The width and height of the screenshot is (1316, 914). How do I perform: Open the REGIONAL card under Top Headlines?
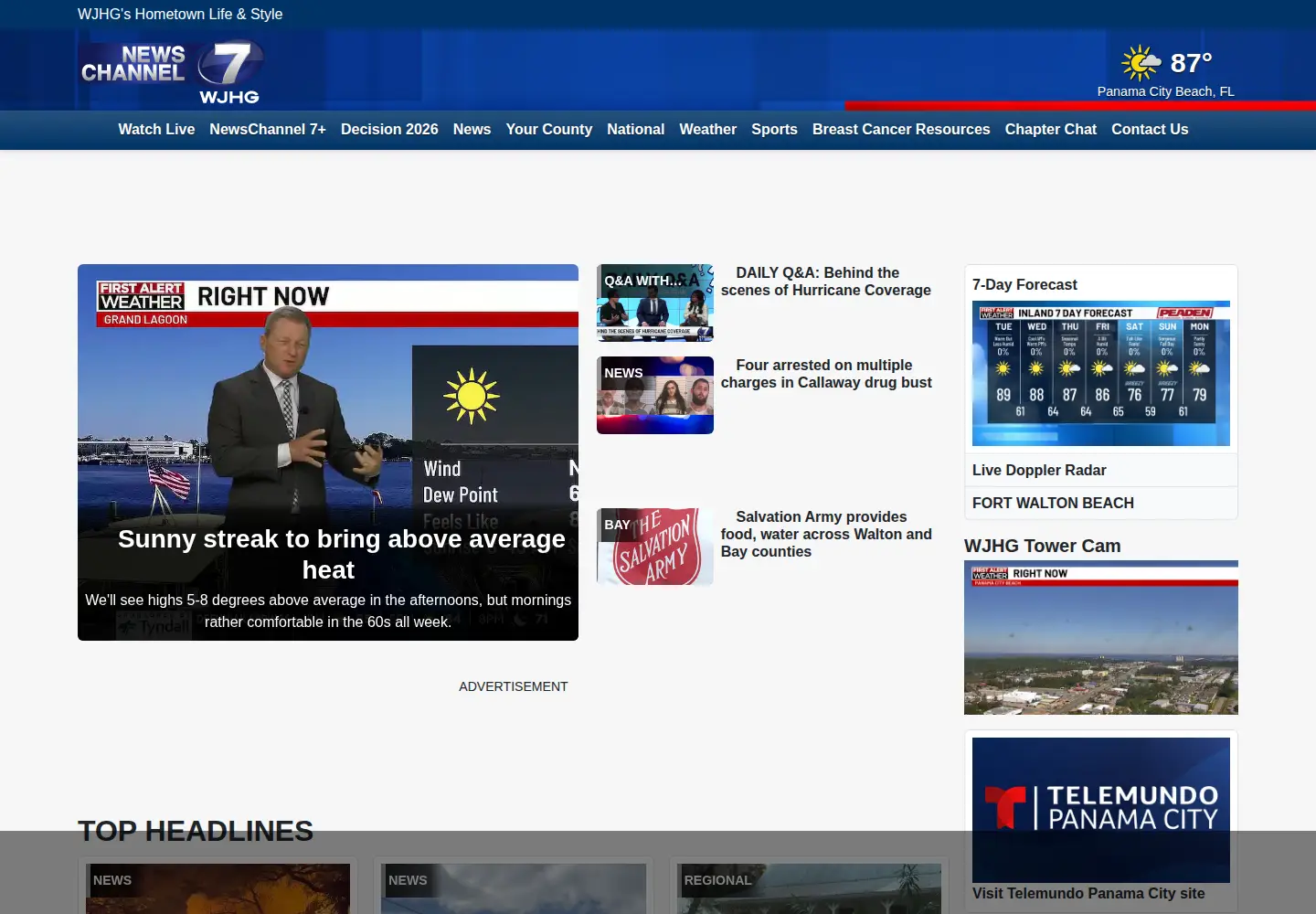click(809, 887)
